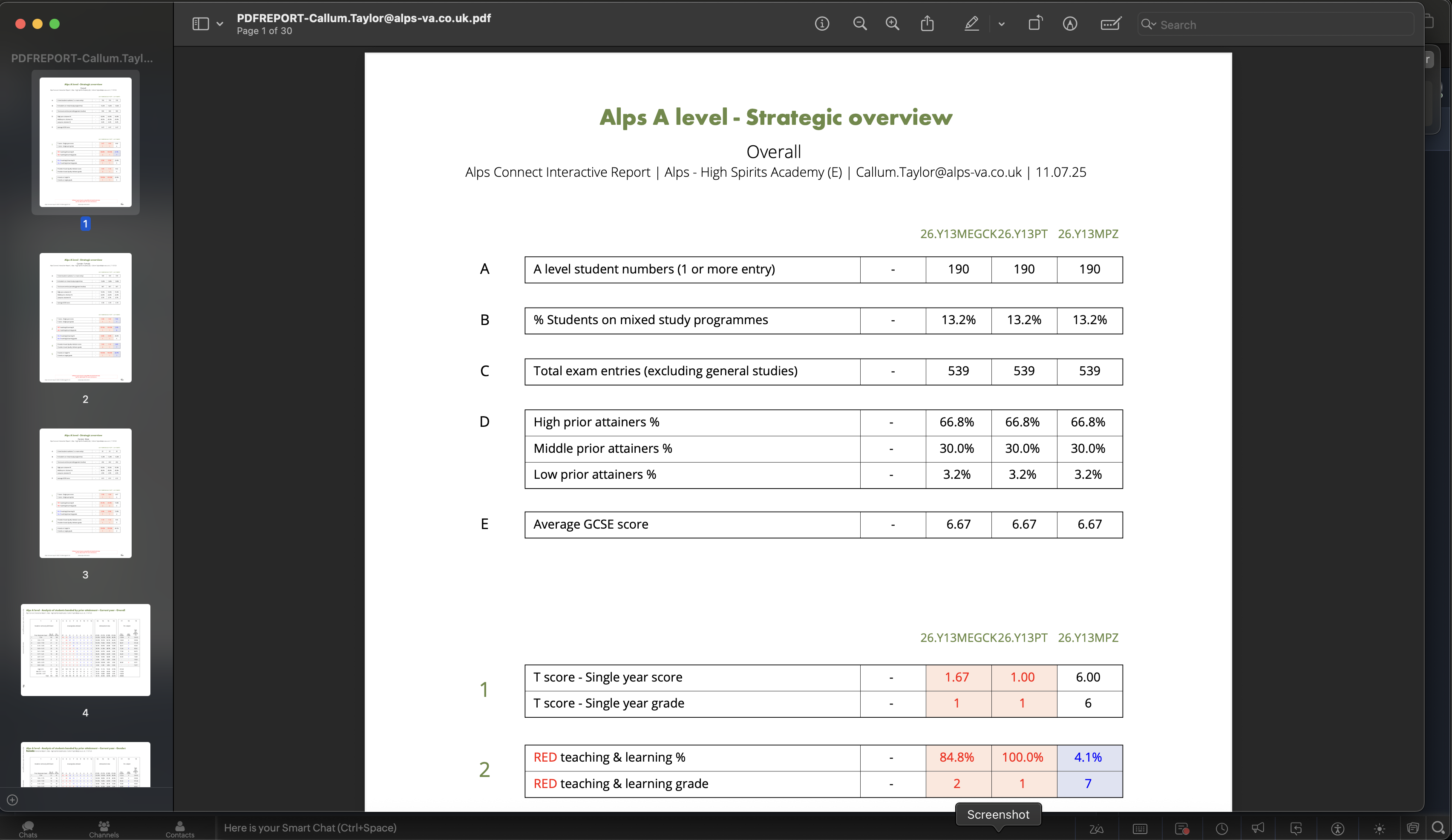Open the Chats tab

pos(28,828)
